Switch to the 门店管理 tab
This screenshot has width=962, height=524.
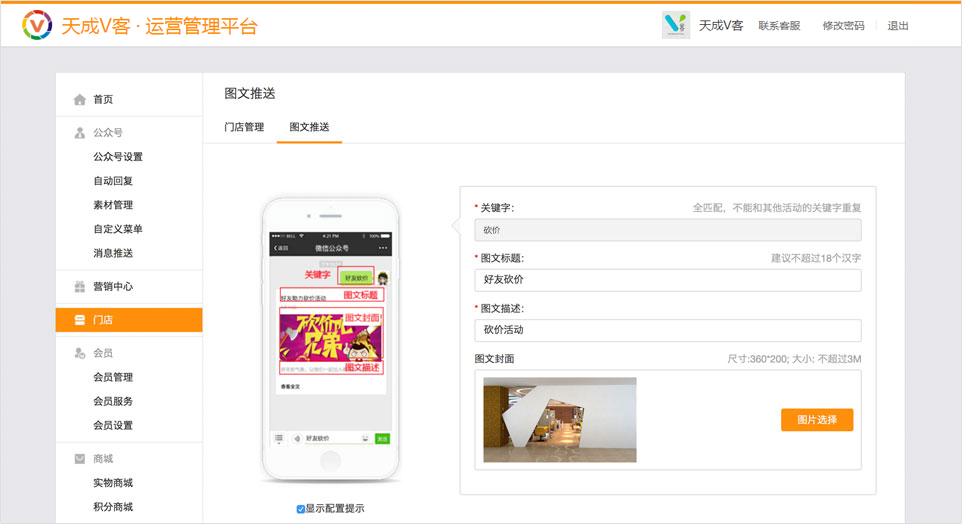point(244,127)
